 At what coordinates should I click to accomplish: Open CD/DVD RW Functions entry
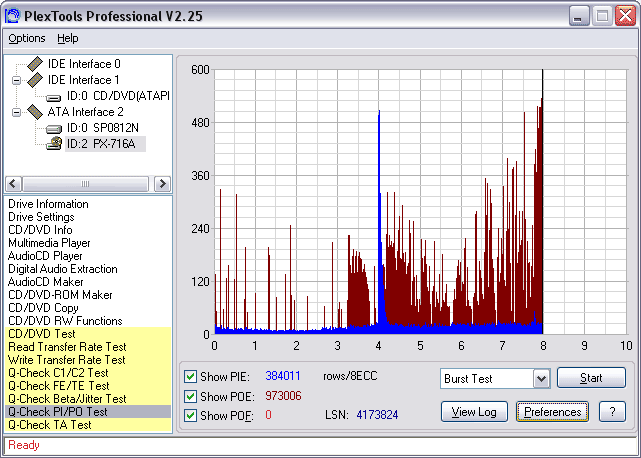tap(65, 321)
